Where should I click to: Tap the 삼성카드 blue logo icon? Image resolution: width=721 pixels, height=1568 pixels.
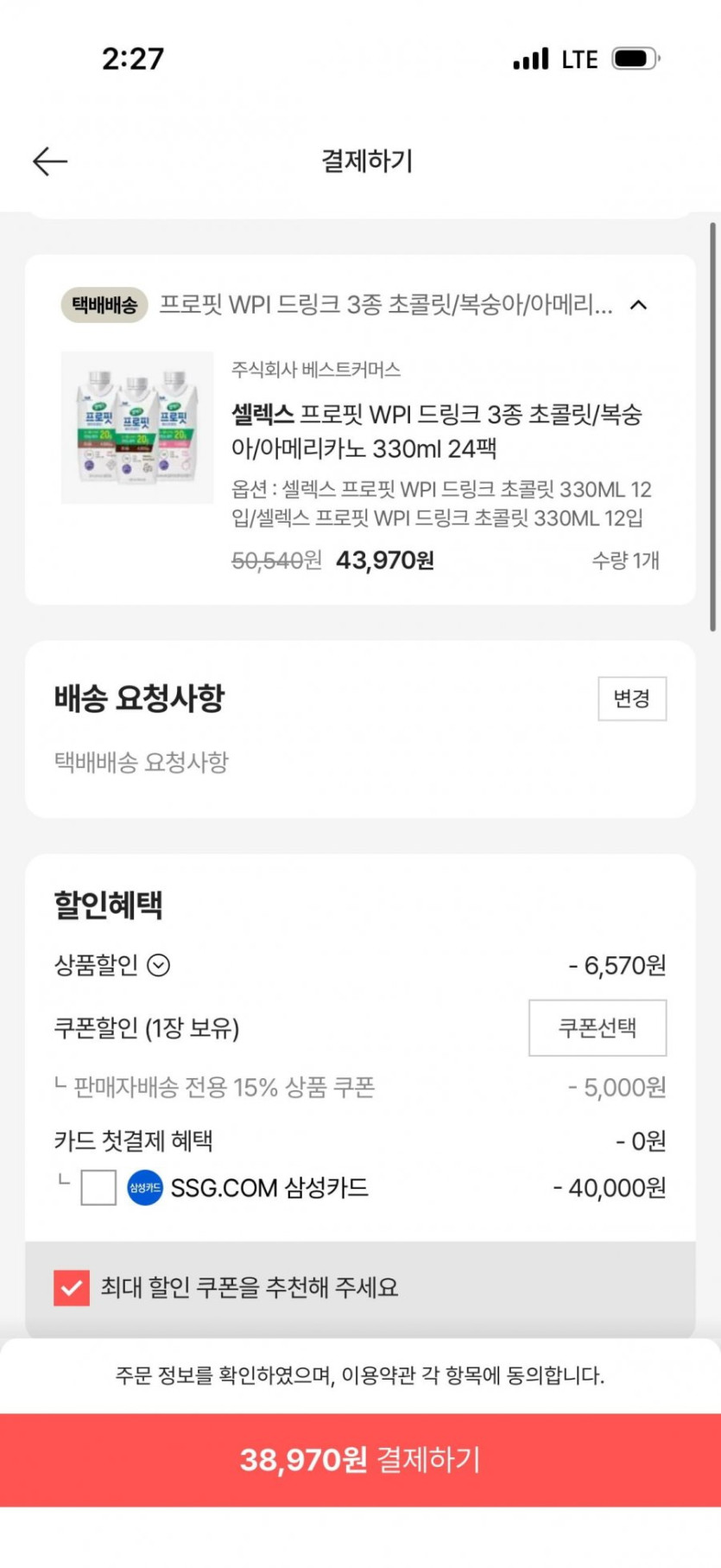click(144, 1188)
